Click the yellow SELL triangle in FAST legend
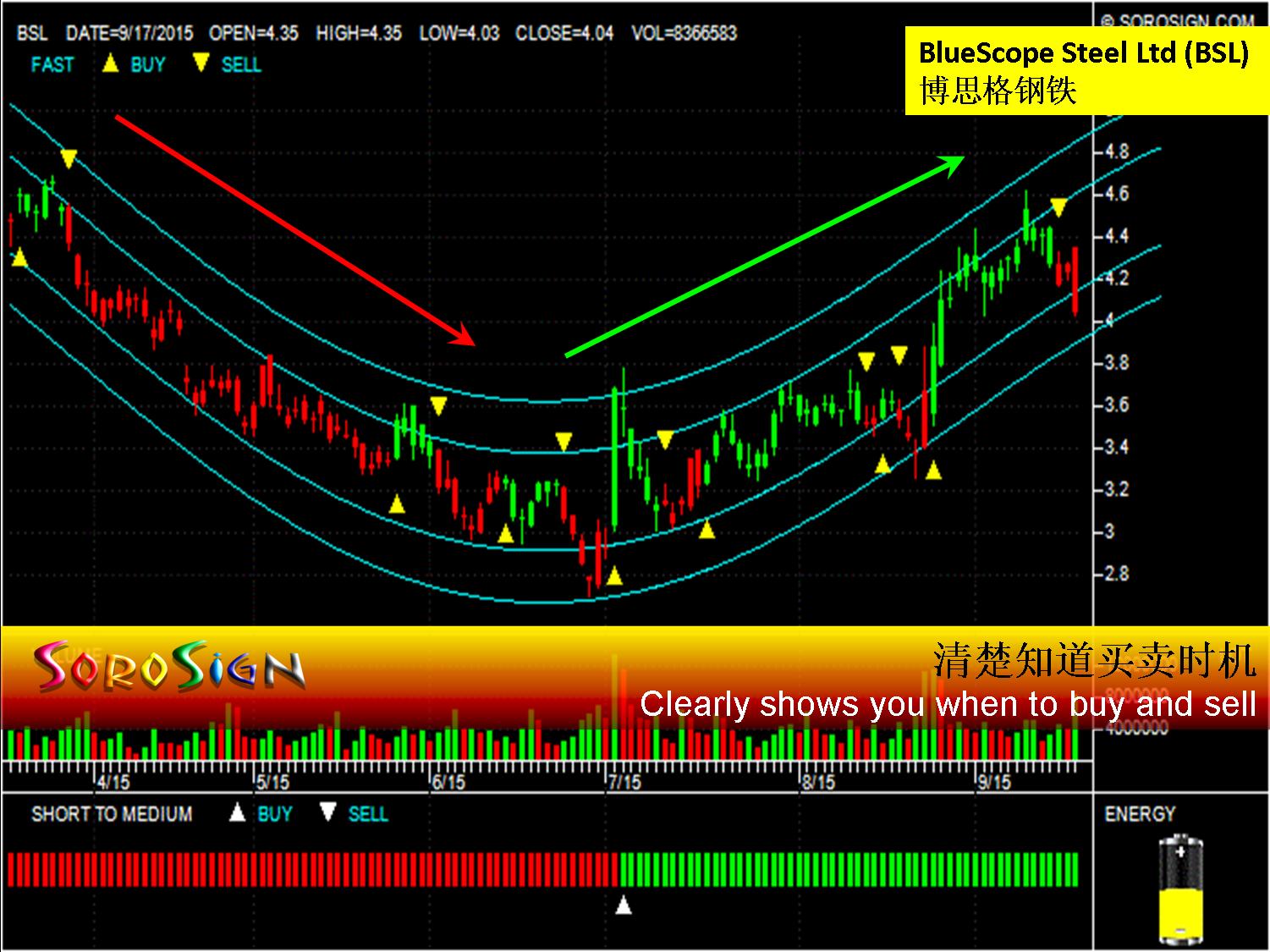This screenshot has width=1270, height=952. pos(201,63)
